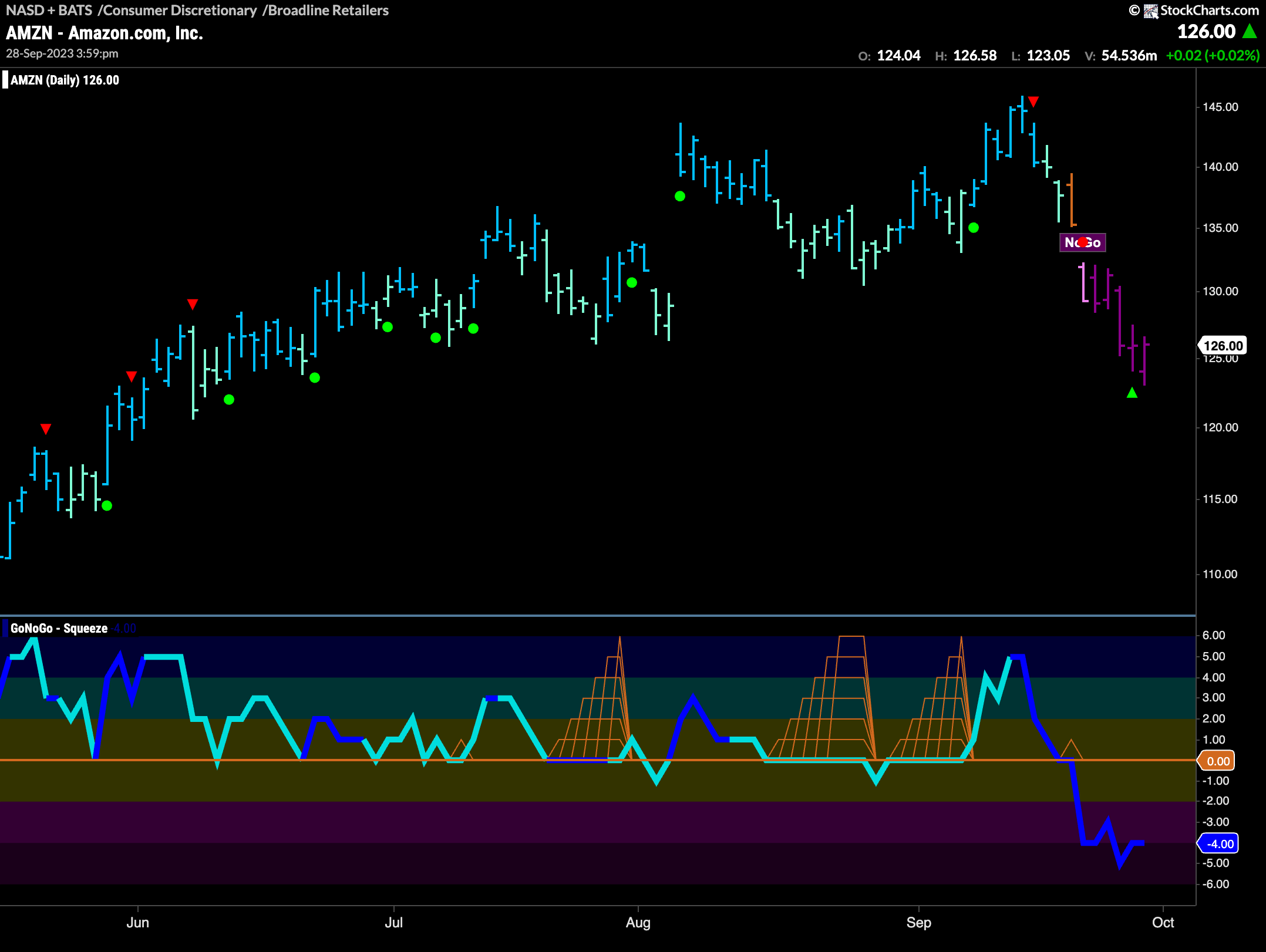Click the +0.02 (+0.02%) change text
Image resolution: width=1266 pixels, height=952 pixels.
(1213, 56)
